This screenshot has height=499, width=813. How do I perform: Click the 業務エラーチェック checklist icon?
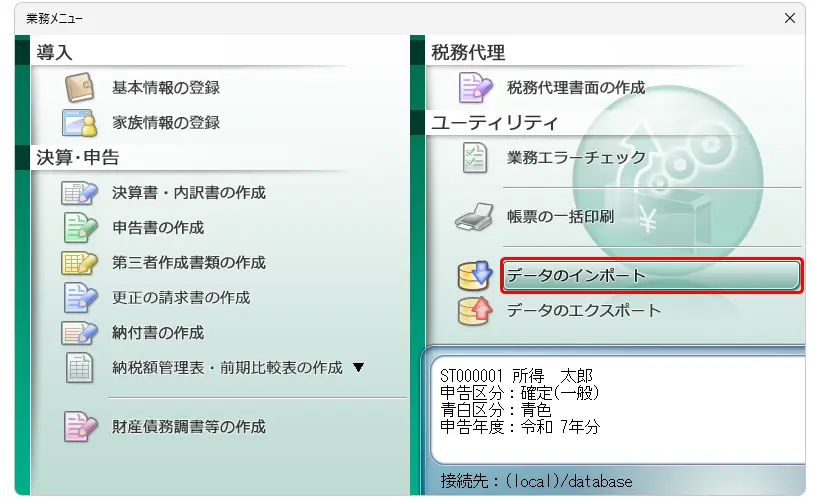click(474, 158)
